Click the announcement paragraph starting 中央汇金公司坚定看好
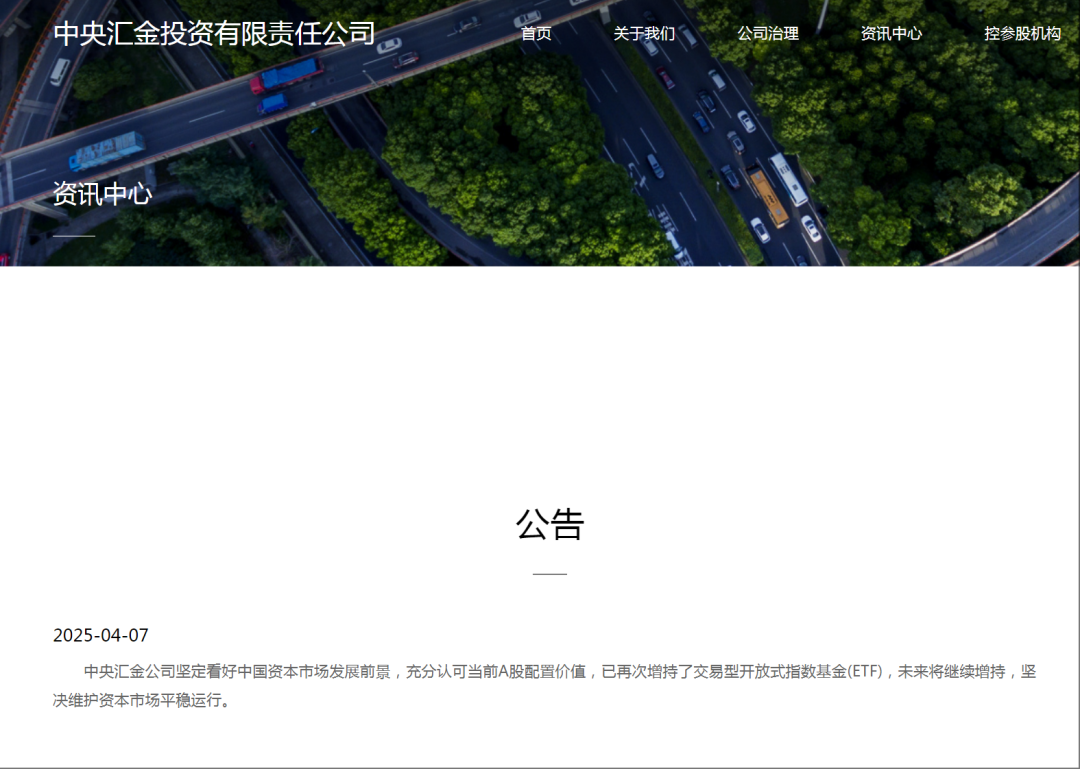This screenshot has height=769, width=1080. tap(545, 686)
